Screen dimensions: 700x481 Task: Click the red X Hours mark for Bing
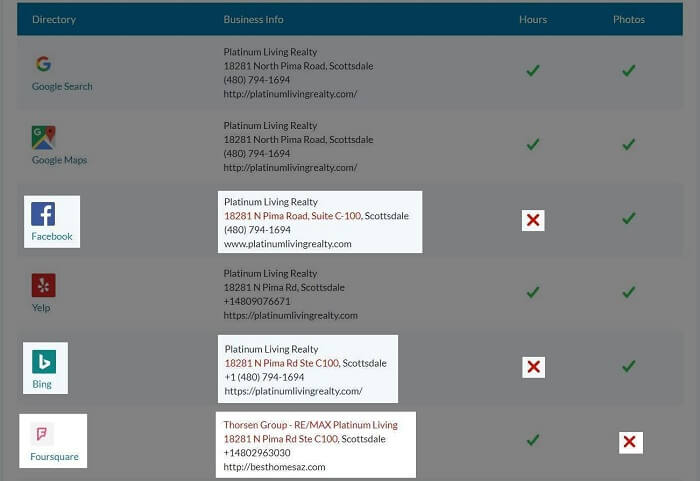[533, 367]
